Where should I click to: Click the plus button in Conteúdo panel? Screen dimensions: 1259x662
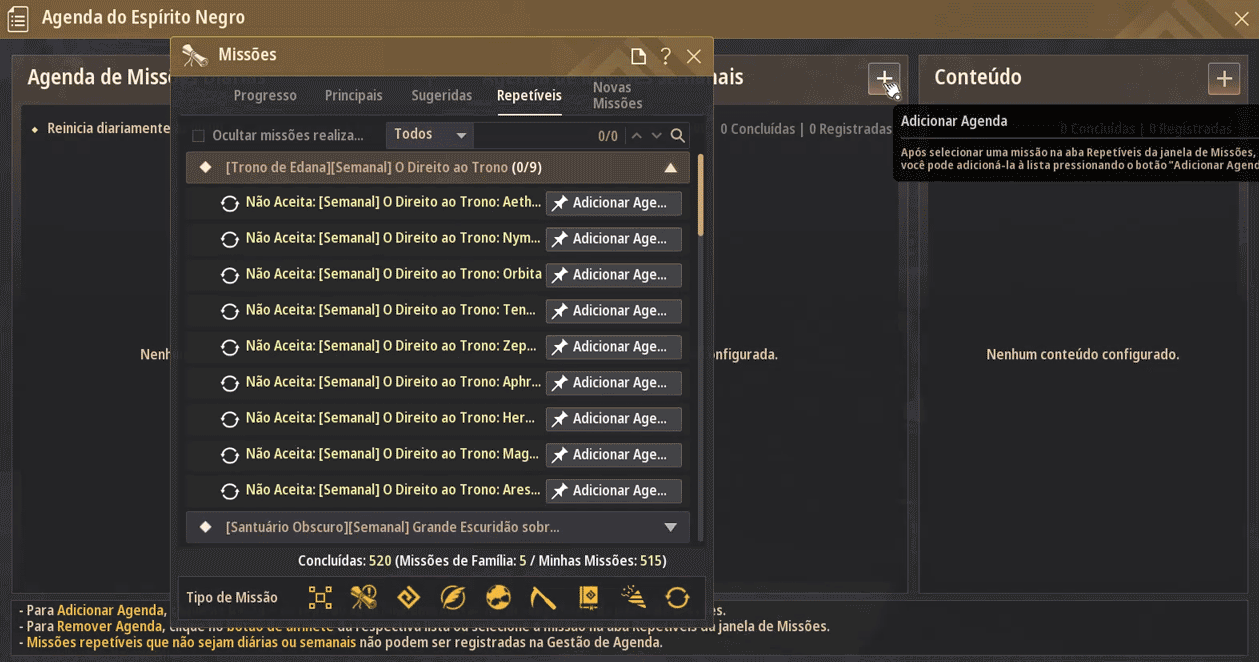[1224, 78]
